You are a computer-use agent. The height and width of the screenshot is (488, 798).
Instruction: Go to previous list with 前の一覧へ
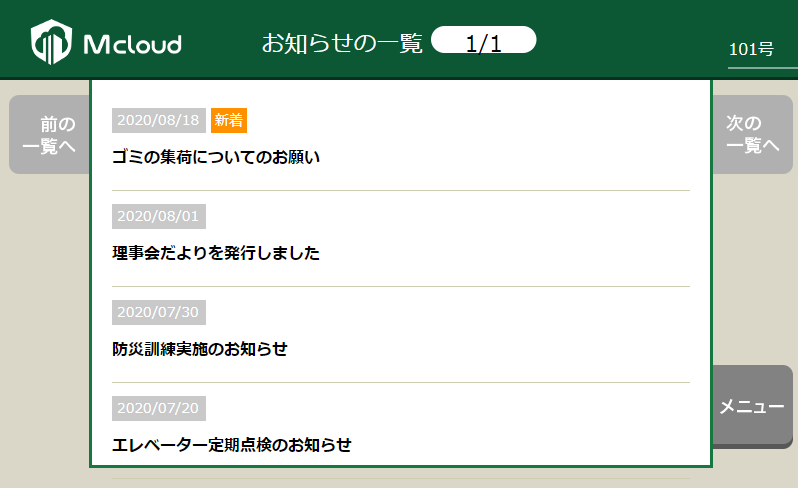50,135
